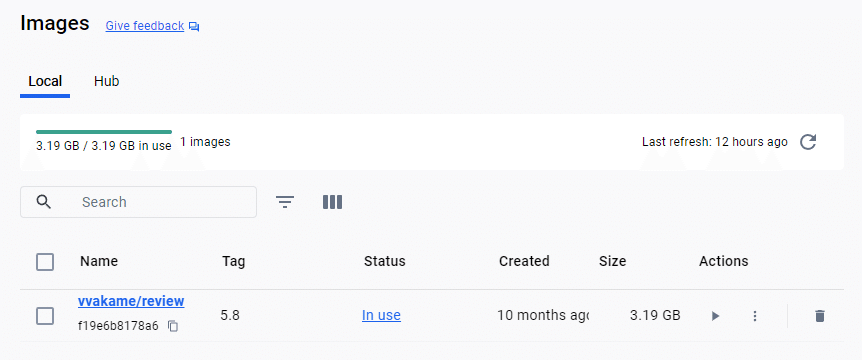The width and height of the screenshot is (862, 360).
Task: Run the vvakame/review image
Action: coord(715,316)
